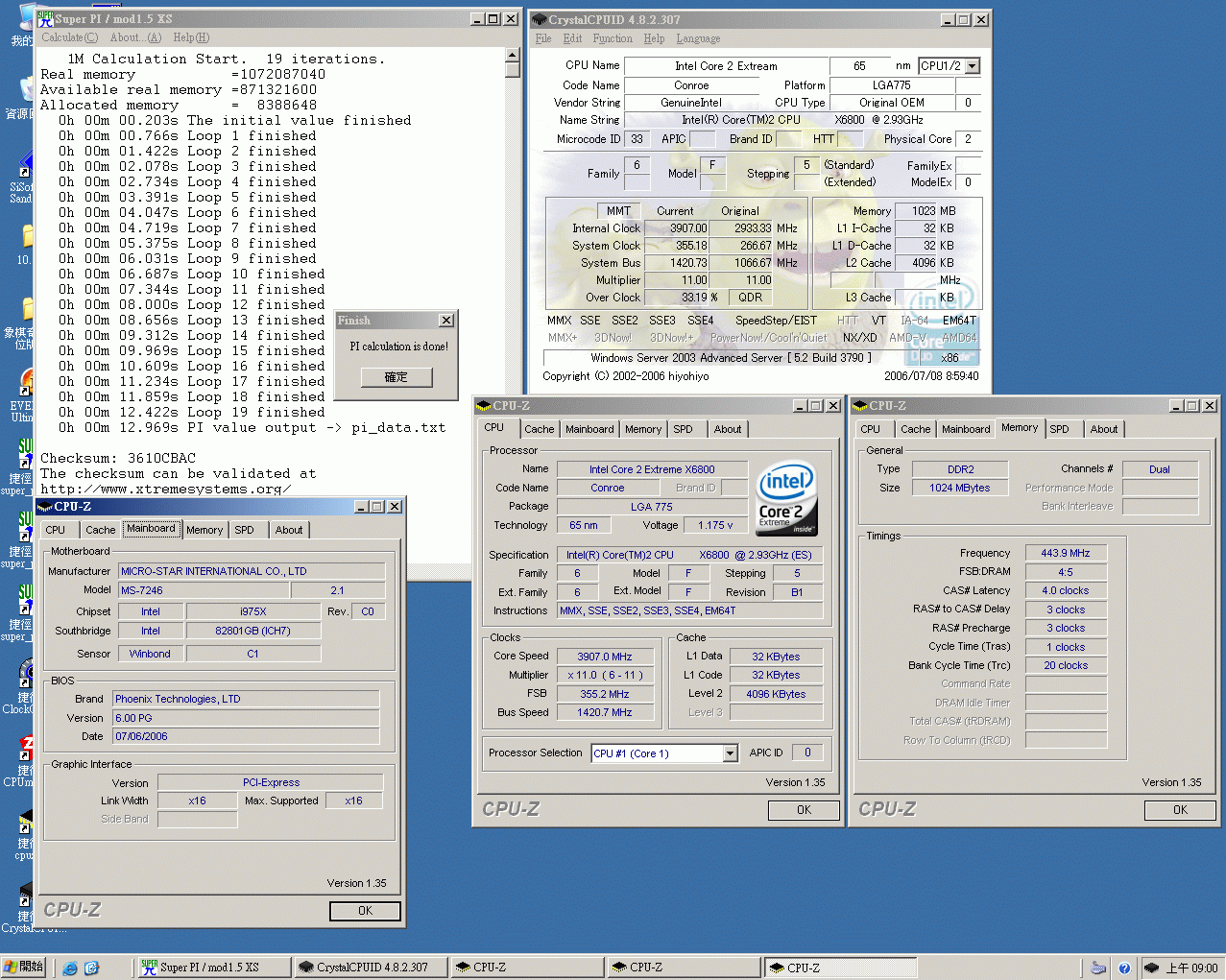This screenshot has width=1226, height=980.
Task: Open the Help menu in Super PI
Action: click(x=191, y=37)
